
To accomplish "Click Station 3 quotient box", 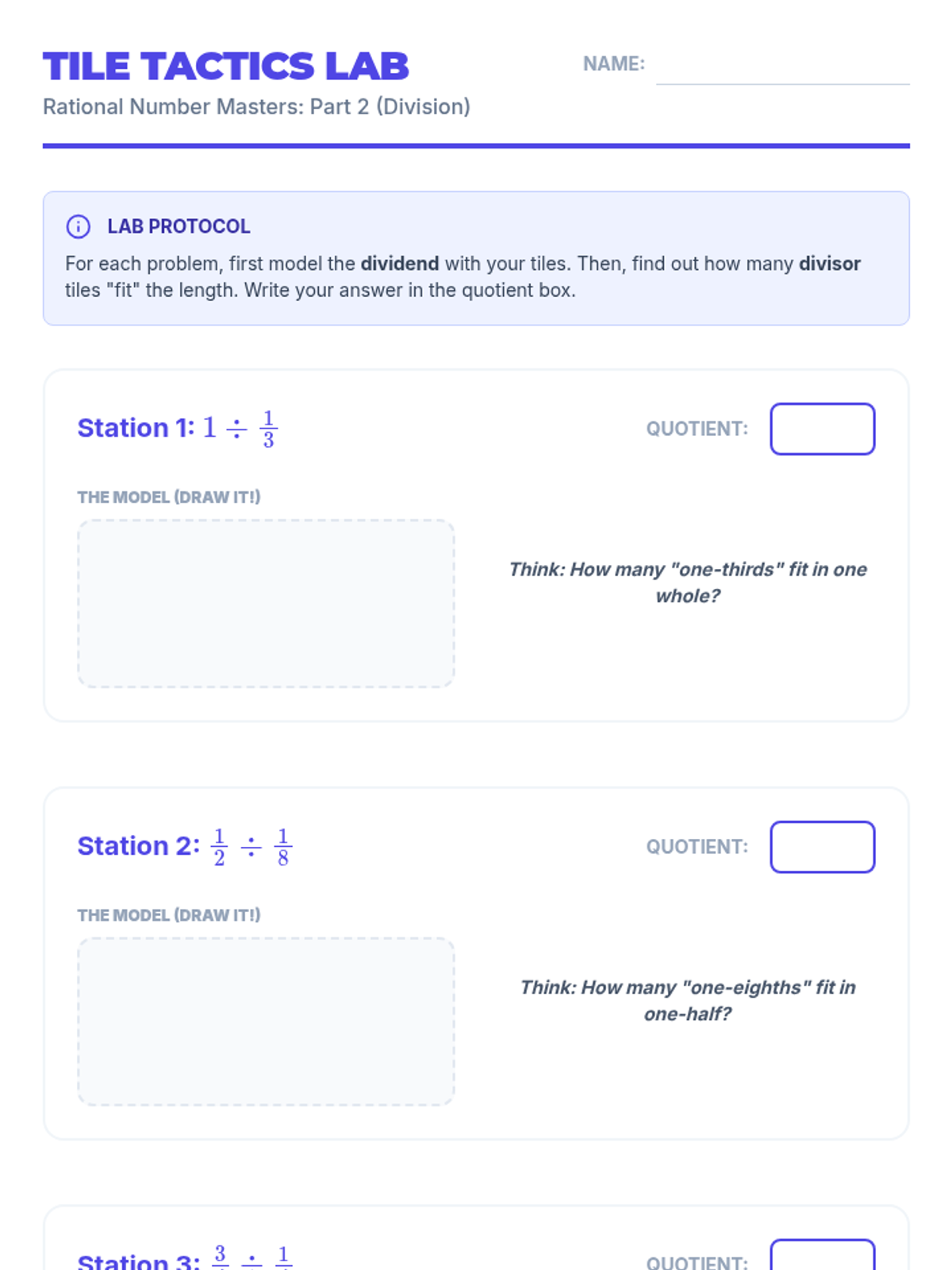I will pyautogui.click(x=822, y=1257).
